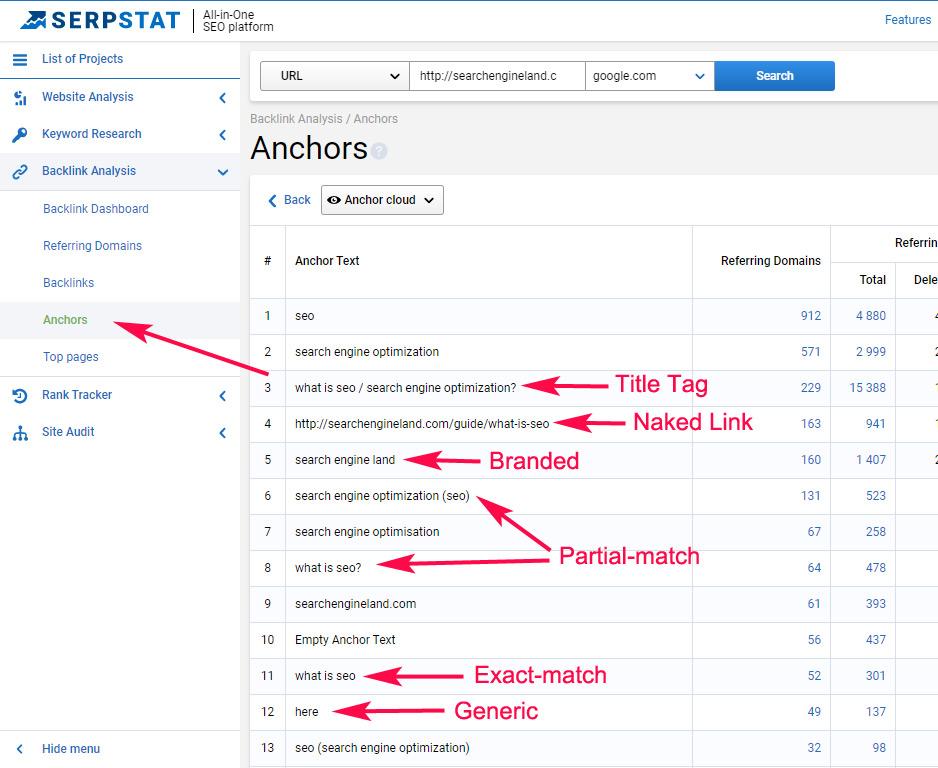Screen dimensions: 938x768
Task: Click 15 388 total backlinks value
Action: 868,388
